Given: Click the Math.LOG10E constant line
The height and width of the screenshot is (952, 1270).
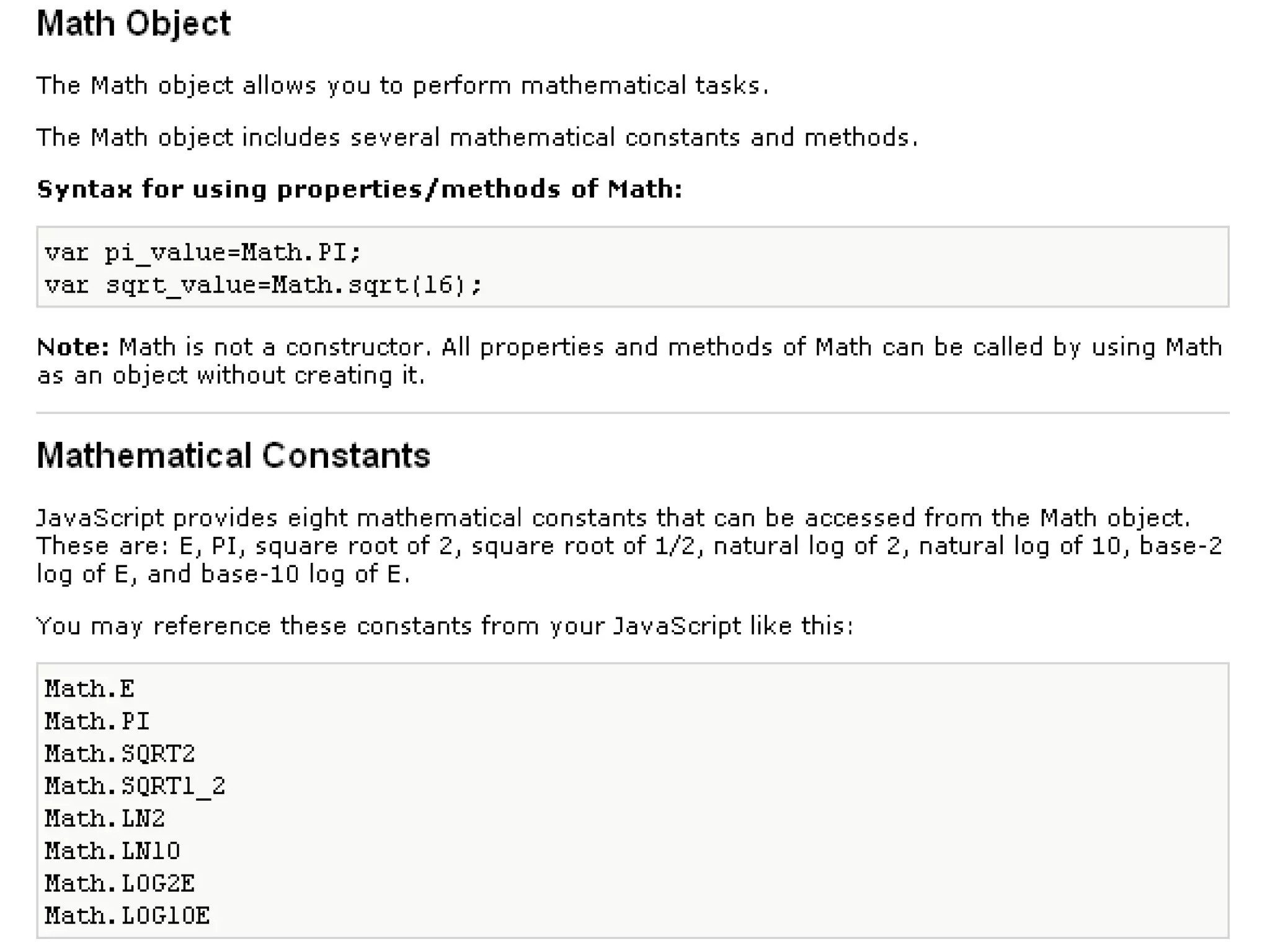Looking at the screenshot, I should pos(127,916).
